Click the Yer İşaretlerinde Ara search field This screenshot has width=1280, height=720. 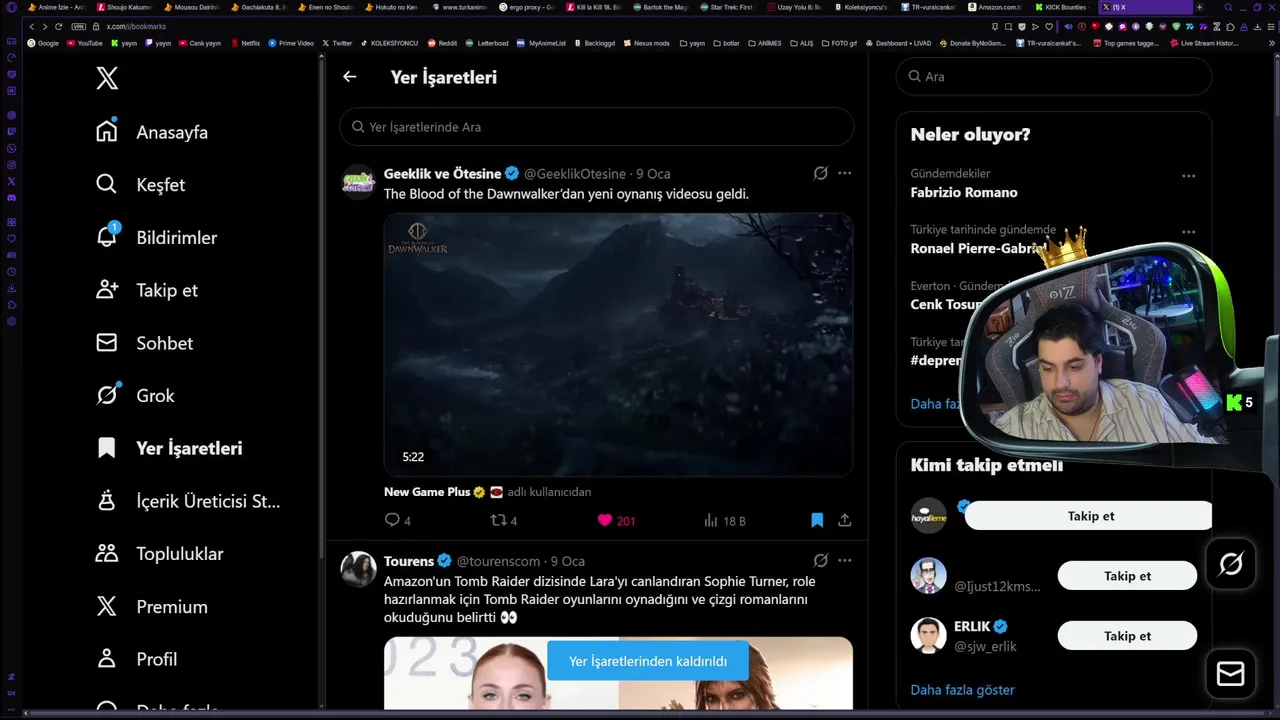coord(597,127)
